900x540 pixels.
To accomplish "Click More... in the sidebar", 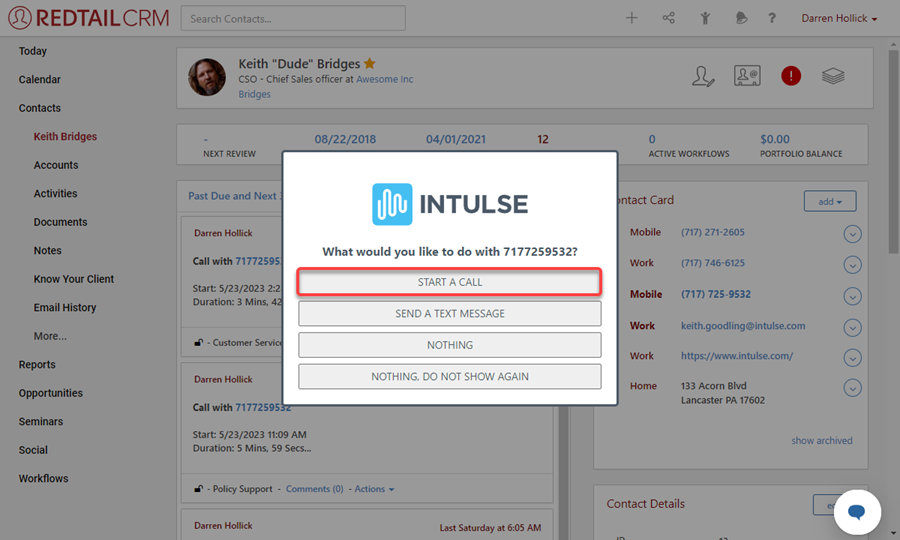I will click(50, 336).
